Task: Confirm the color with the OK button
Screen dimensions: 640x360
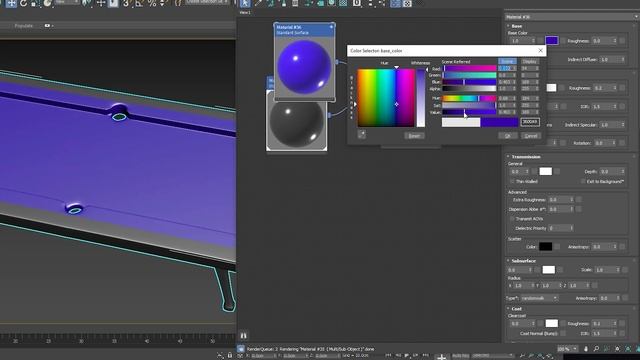Action: click(x=507, y=136)
